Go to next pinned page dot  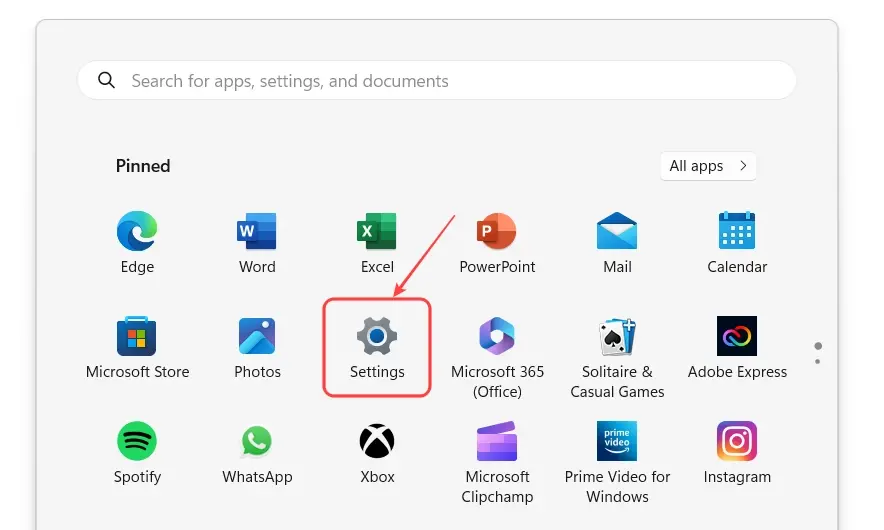click(x=817, y=361)
